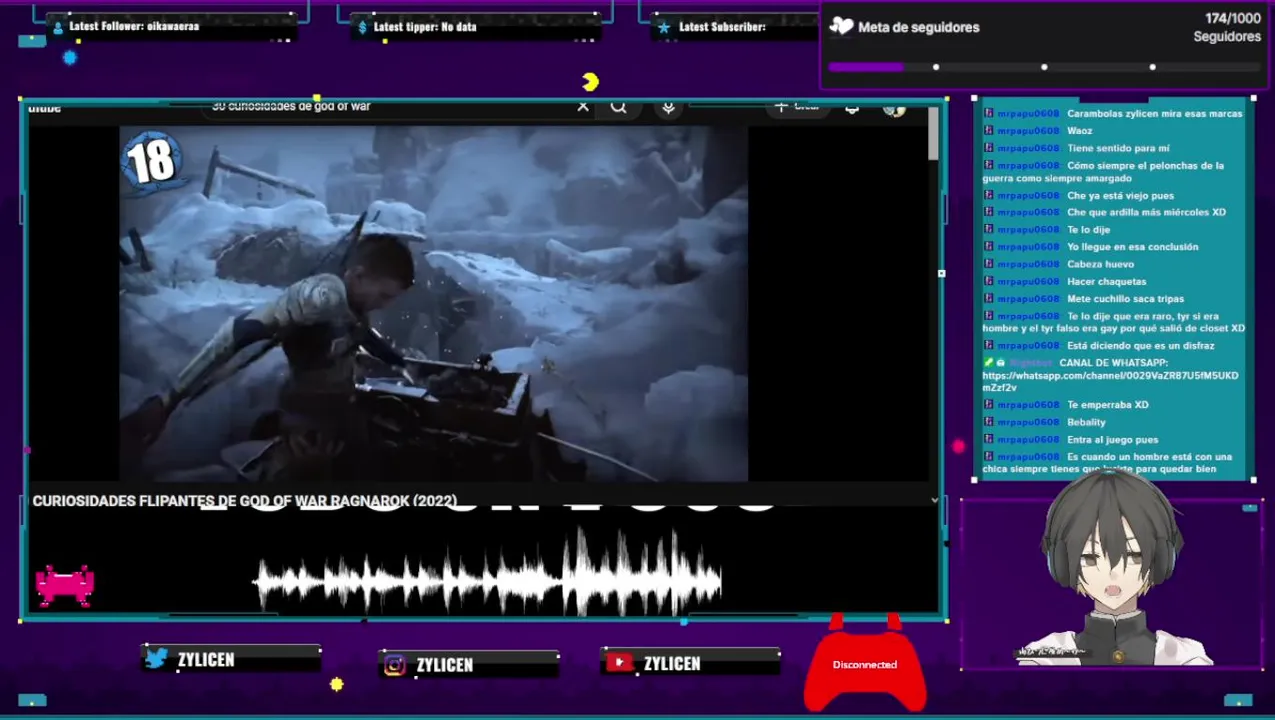Click the chat message Mete cuchillo saca tripas
The height and width of the screenshot is (720, 1275).
pyautogui.click(x=1125, y=298)
